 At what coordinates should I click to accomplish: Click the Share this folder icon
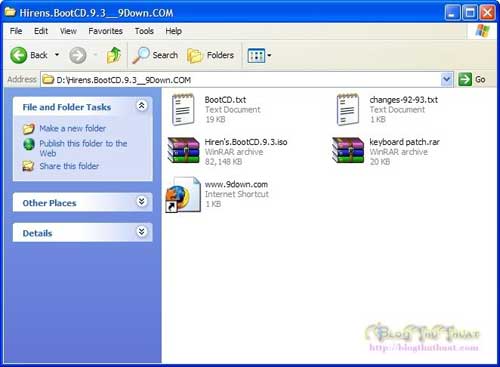point(28,166)
